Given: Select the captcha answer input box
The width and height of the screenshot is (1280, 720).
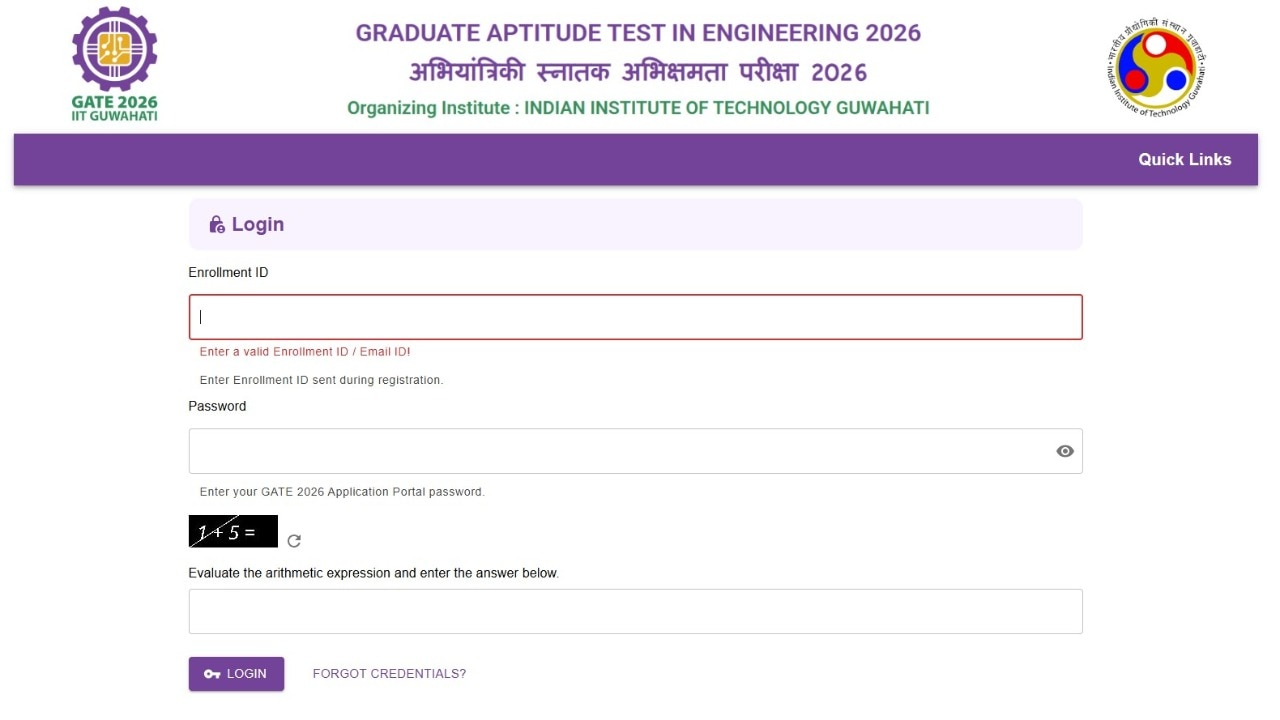Looking at the screenshot, I should 635,611.
